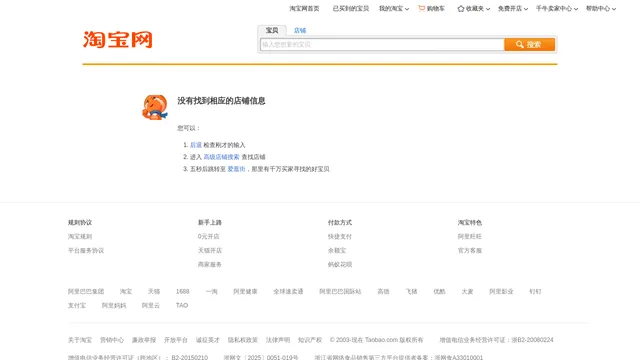Open 购物车 in top bar
Screen dimensions: 640x360
(x=436, y=9)
